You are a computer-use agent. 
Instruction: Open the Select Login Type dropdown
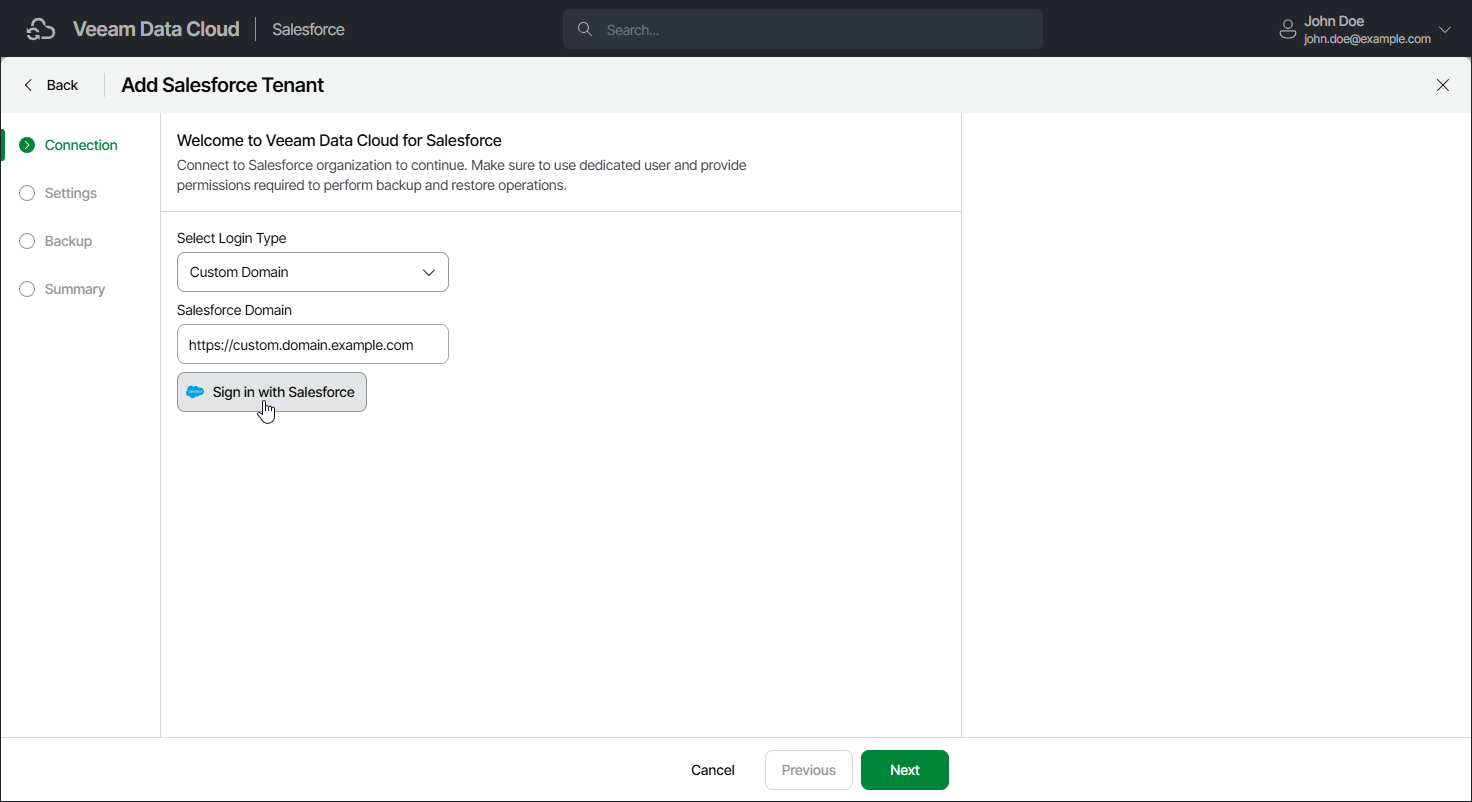tap(313, 272)
